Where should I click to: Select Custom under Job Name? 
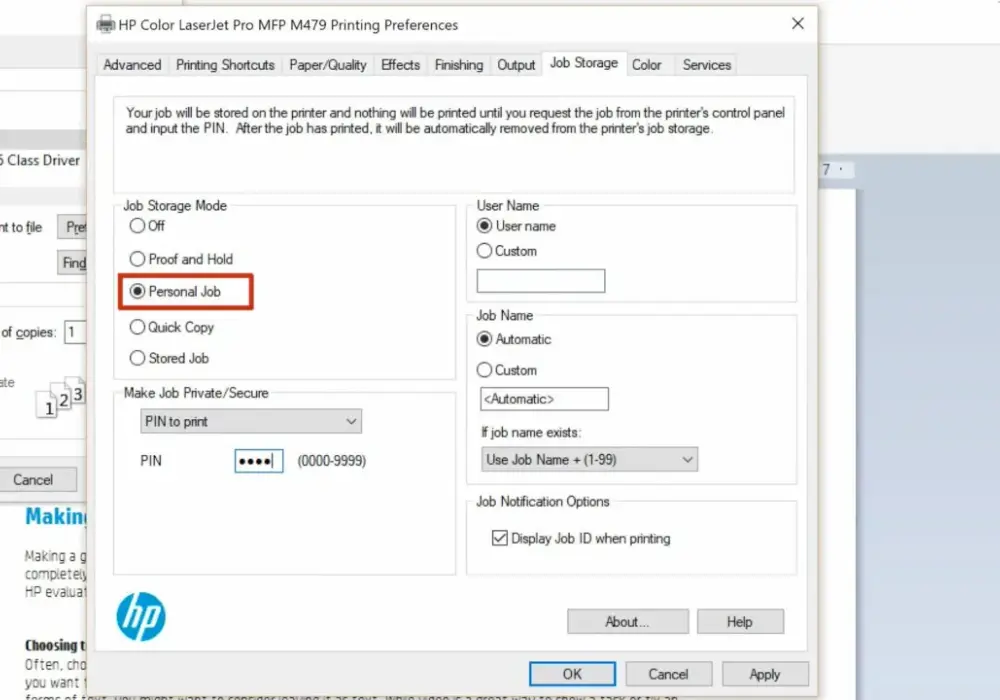click(506, 370)
